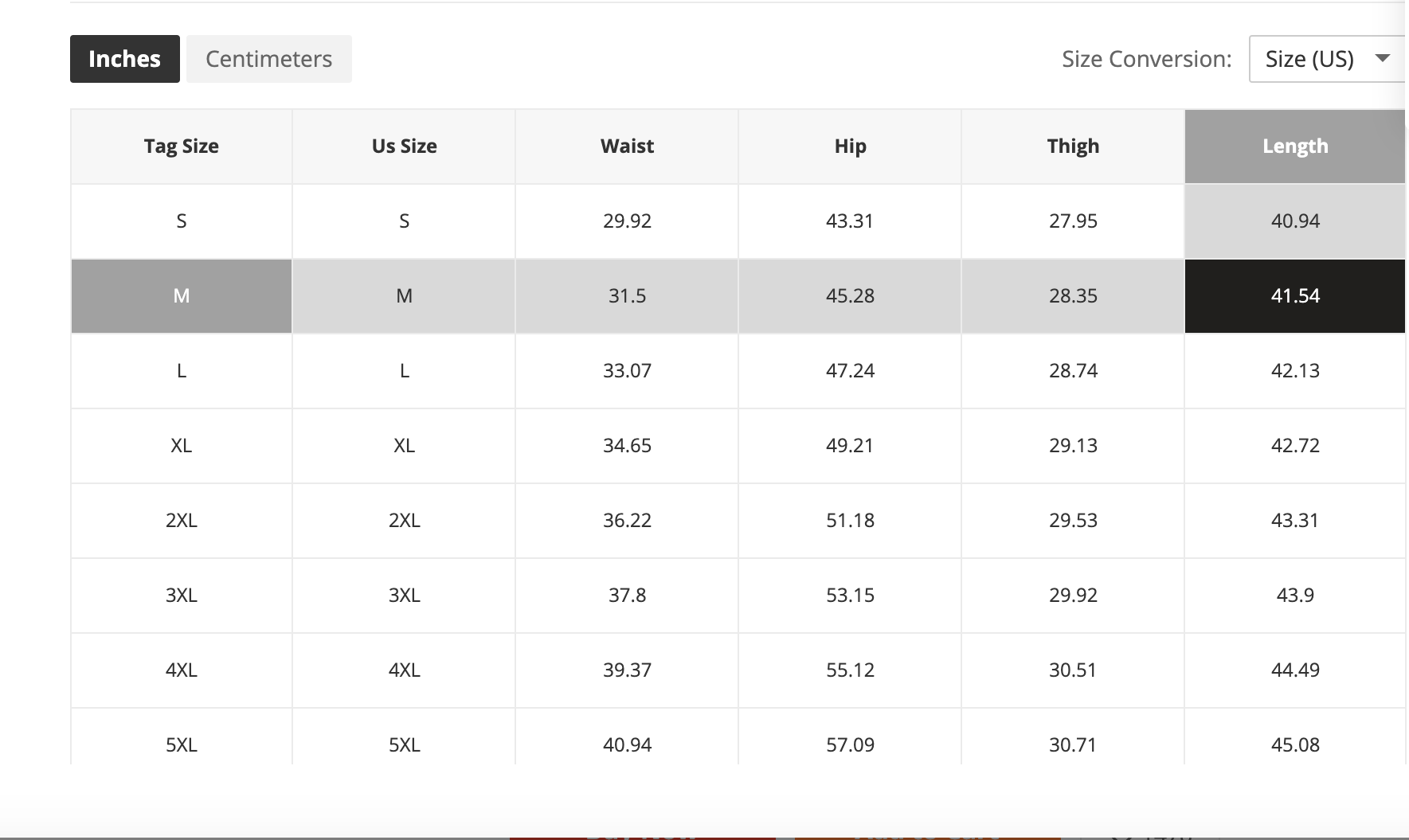
Task: Click length value 45.08
Action: pyautogui.click(x=1295, y=736)
